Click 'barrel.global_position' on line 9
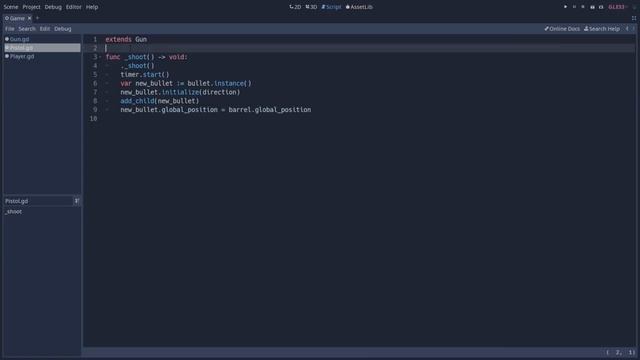Image resolution: width=640 pixels, height=360 pixels. tap(270, 110)
